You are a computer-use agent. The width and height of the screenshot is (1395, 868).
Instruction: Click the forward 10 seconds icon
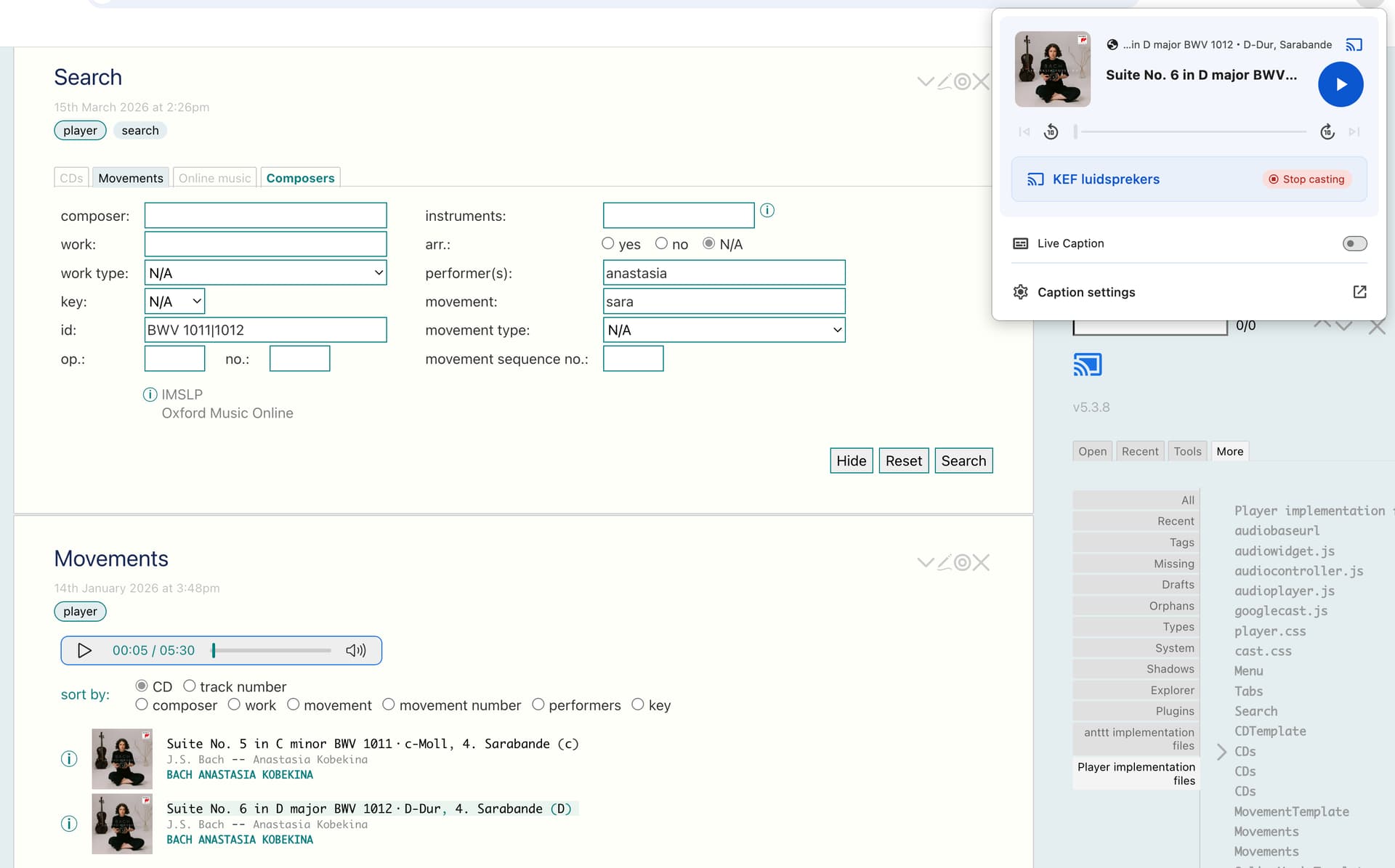pos(1327,132)
